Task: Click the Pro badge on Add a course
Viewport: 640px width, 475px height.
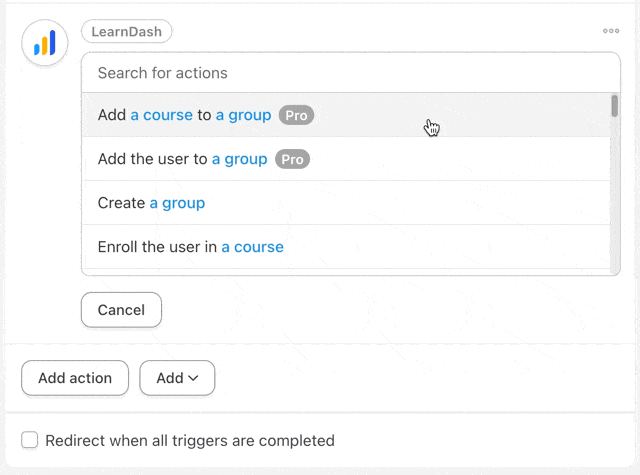Action: [296, 116]
